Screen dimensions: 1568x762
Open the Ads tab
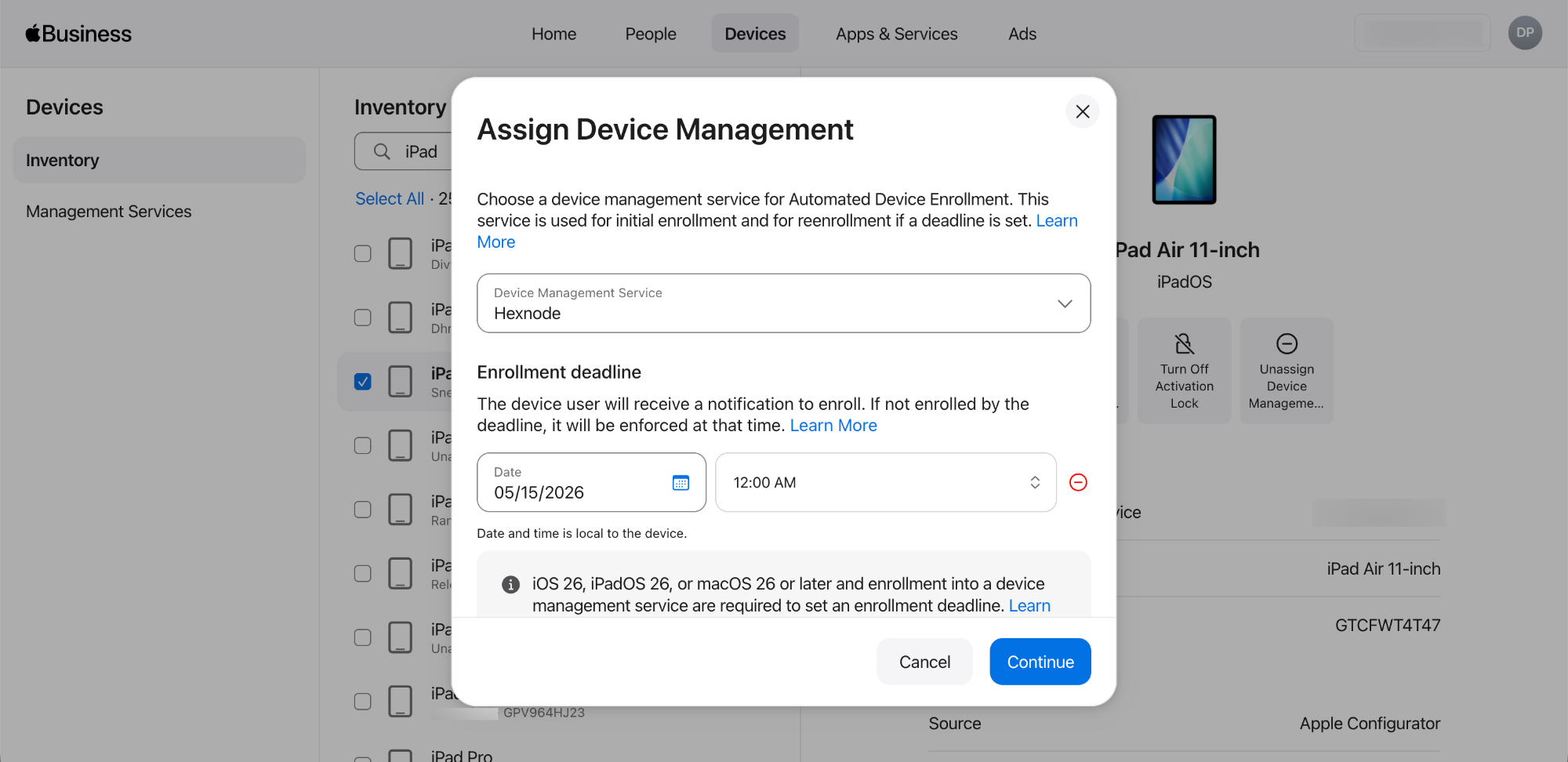1022,34
